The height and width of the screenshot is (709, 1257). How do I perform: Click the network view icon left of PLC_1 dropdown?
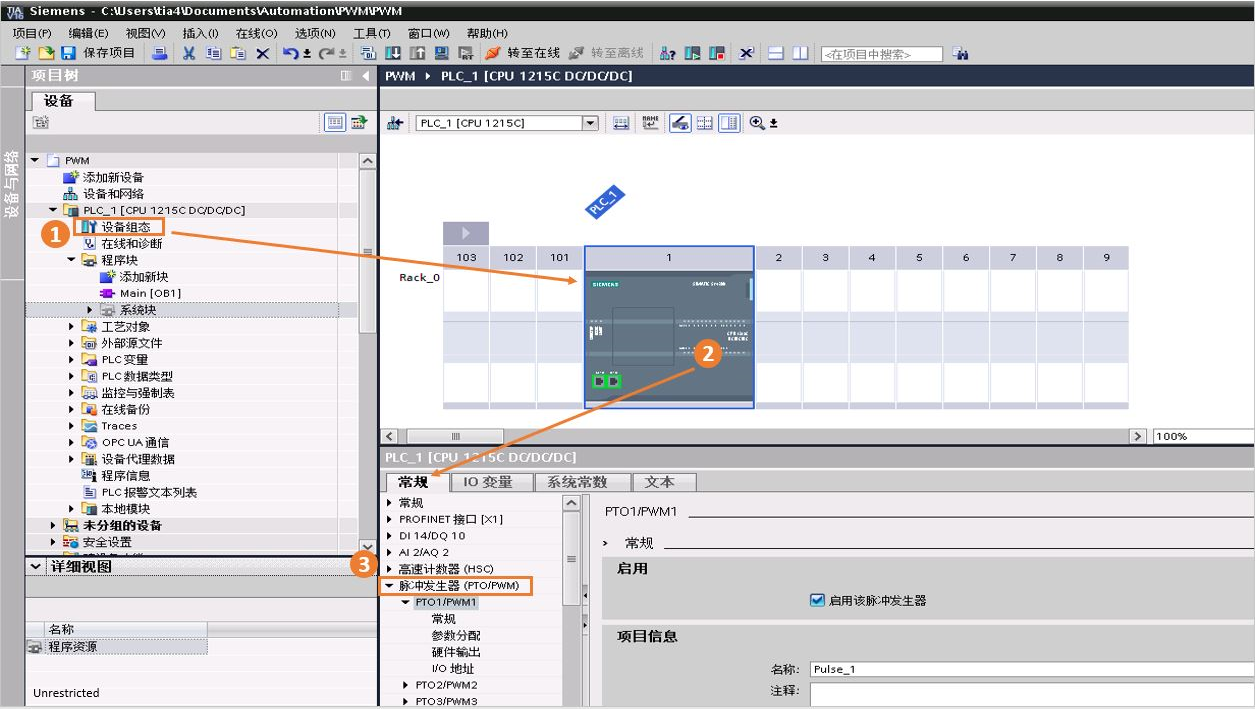tap(394, 123)
